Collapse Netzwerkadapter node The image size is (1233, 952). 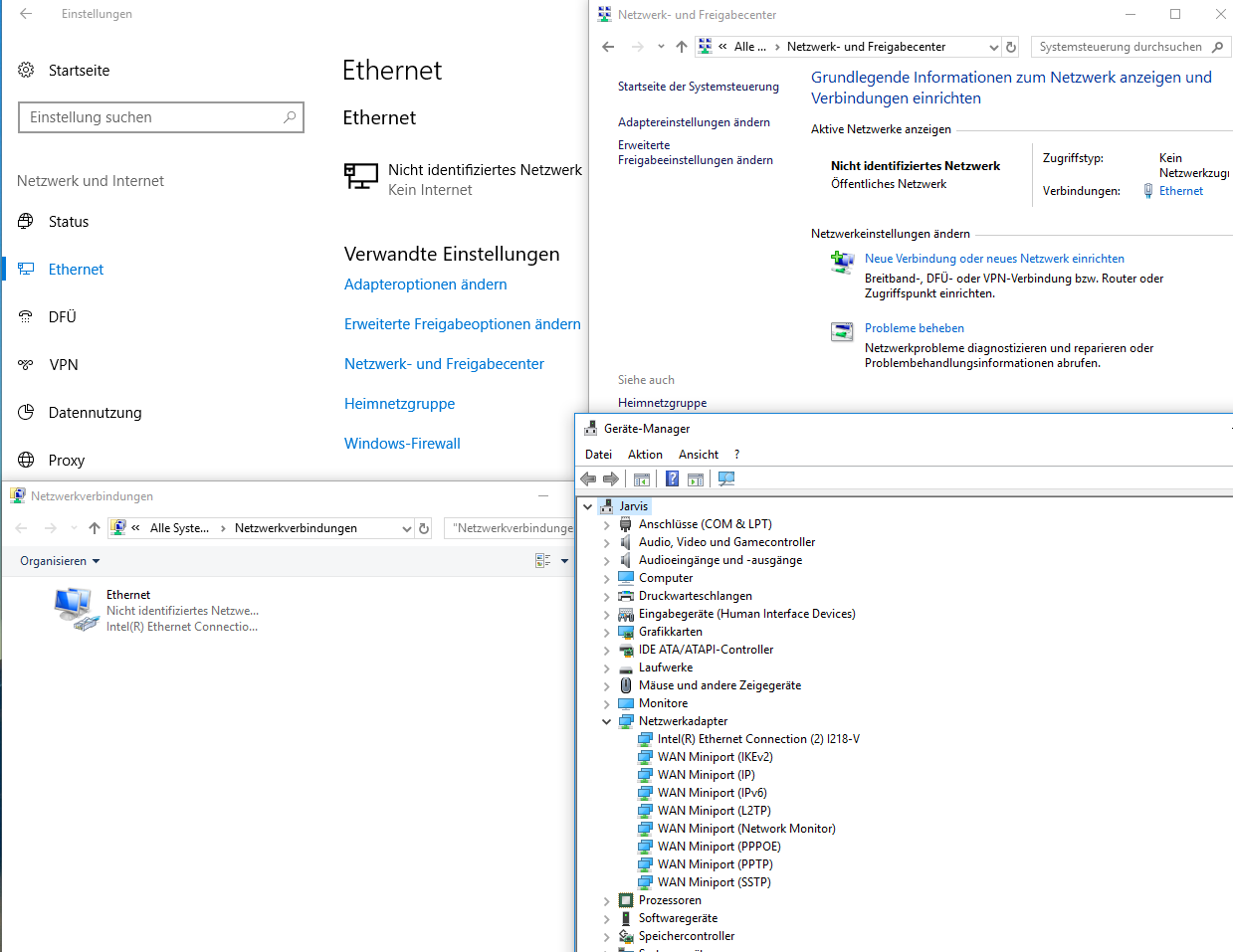tap(607, 721)
